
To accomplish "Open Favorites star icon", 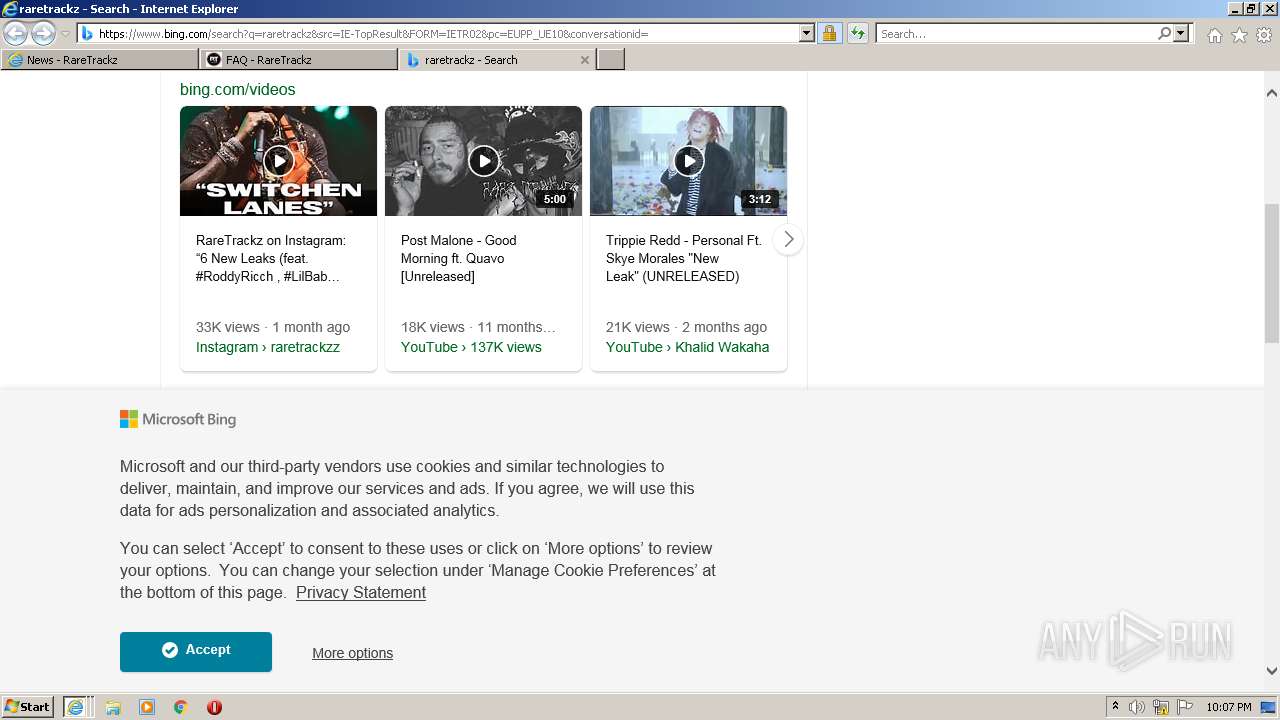I will [1239, 35].
